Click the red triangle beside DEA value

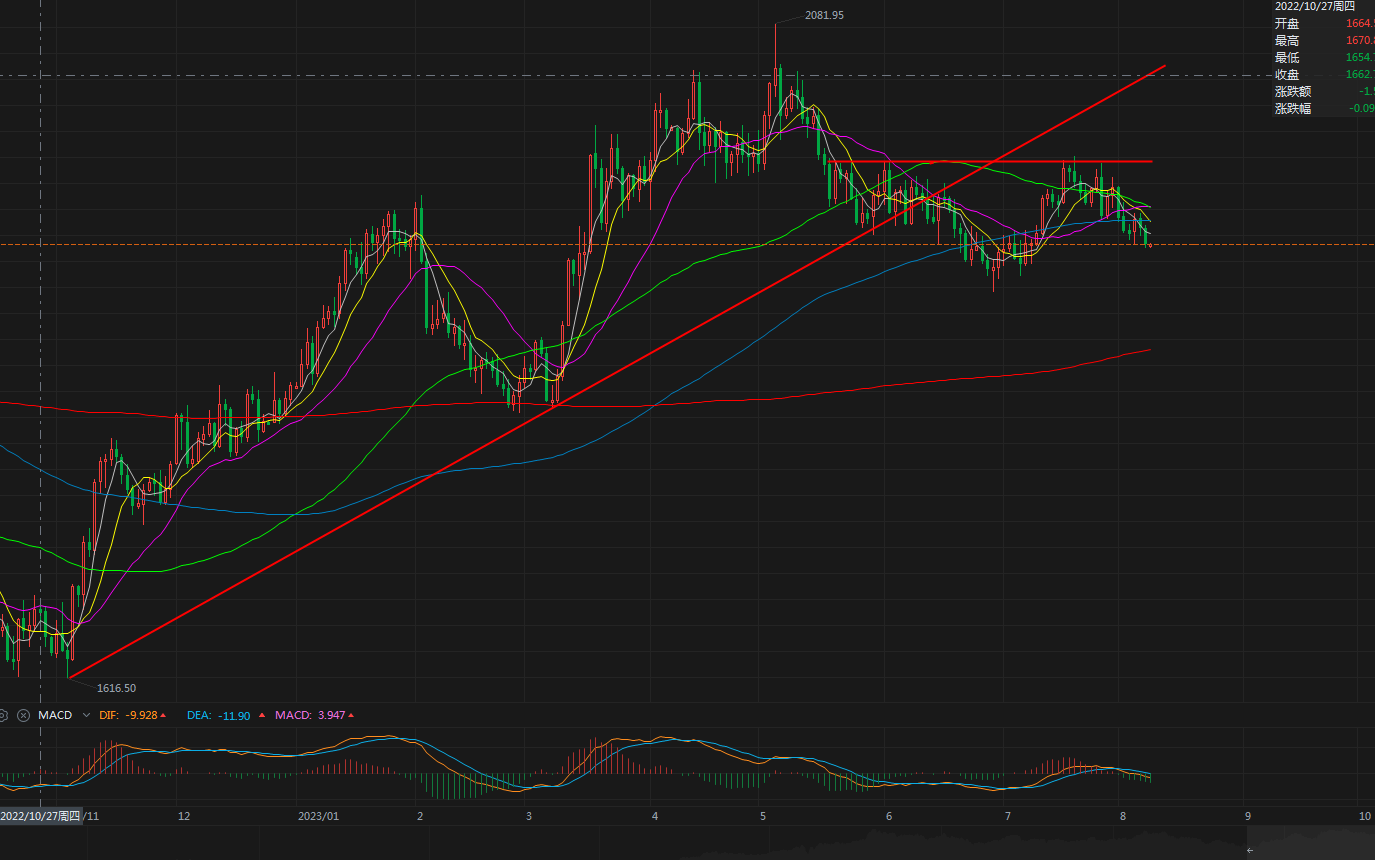(262, 715)
